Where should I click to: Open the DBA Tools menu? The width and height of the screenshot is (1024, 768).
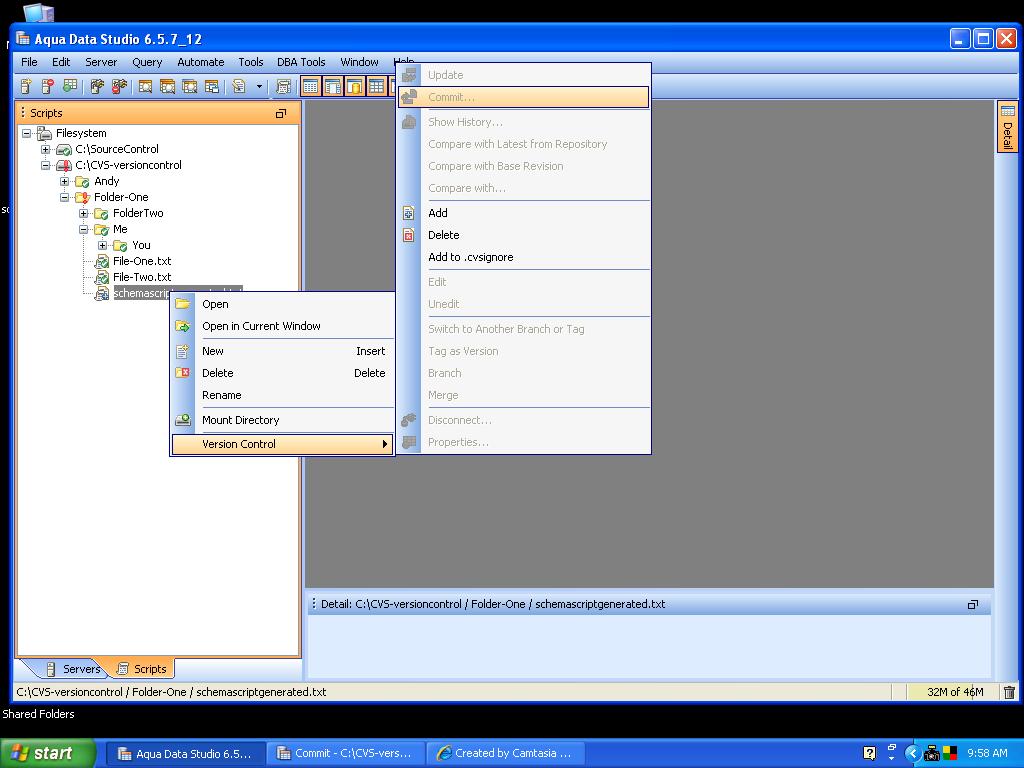click(x=301, y=62)
